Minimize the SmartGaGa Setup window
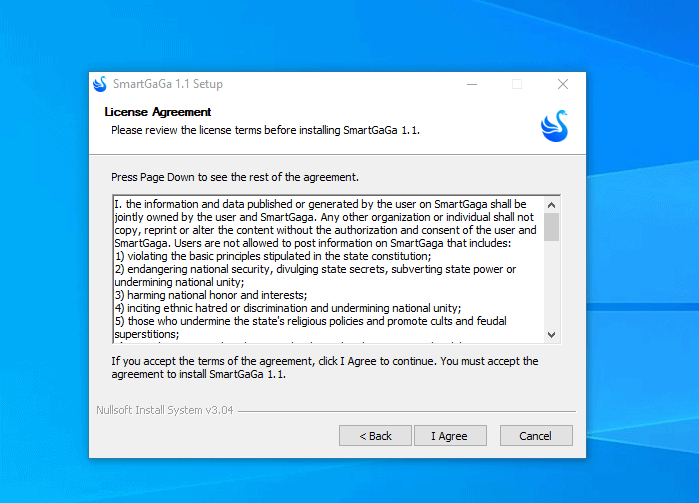This screenshot has height=503, width=699. (472, 84)
